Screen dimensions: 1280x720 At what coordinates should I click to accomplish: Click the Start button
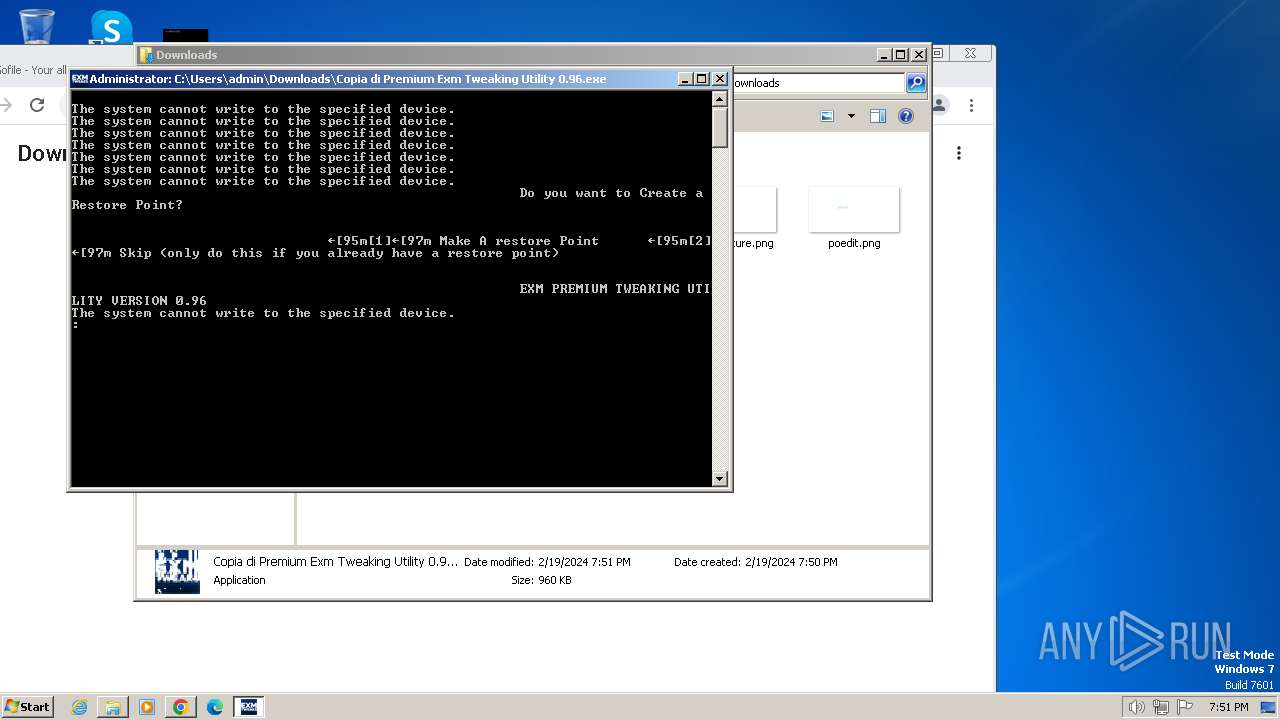click(x=27, y=706)
